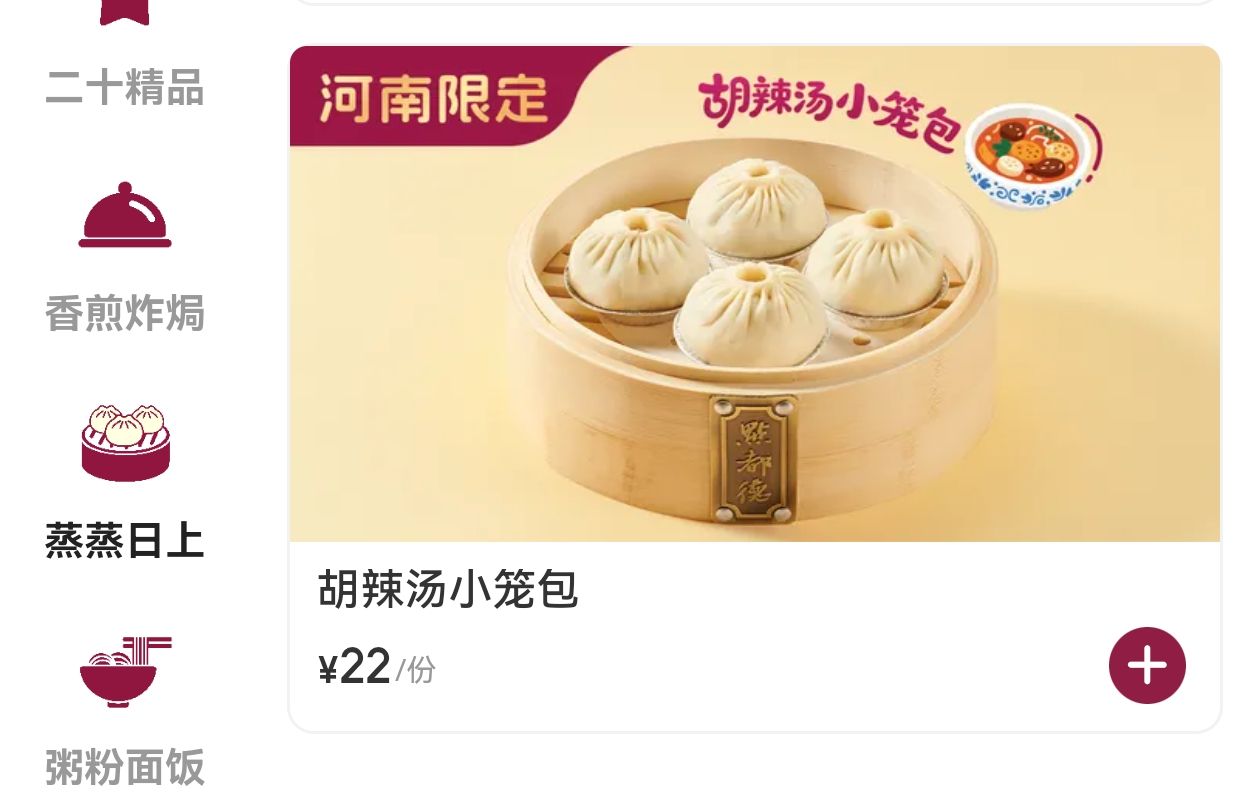1260x803 pixels.
Task: Tap the bamboo steamer buns icon
Action: [x=125, y=442]
